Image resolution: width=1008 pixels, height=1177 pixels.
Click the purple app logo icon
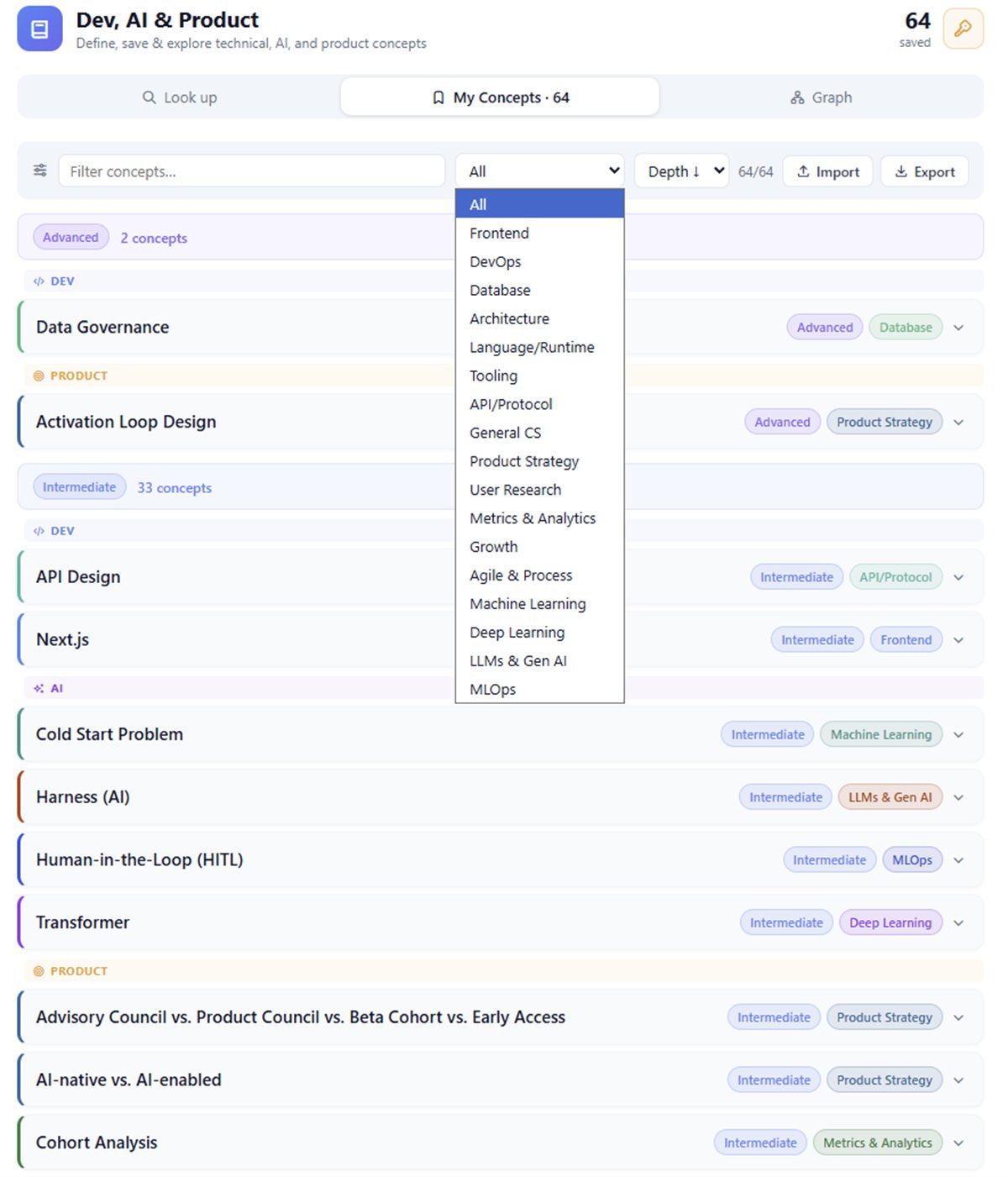(x=39, y=29)
